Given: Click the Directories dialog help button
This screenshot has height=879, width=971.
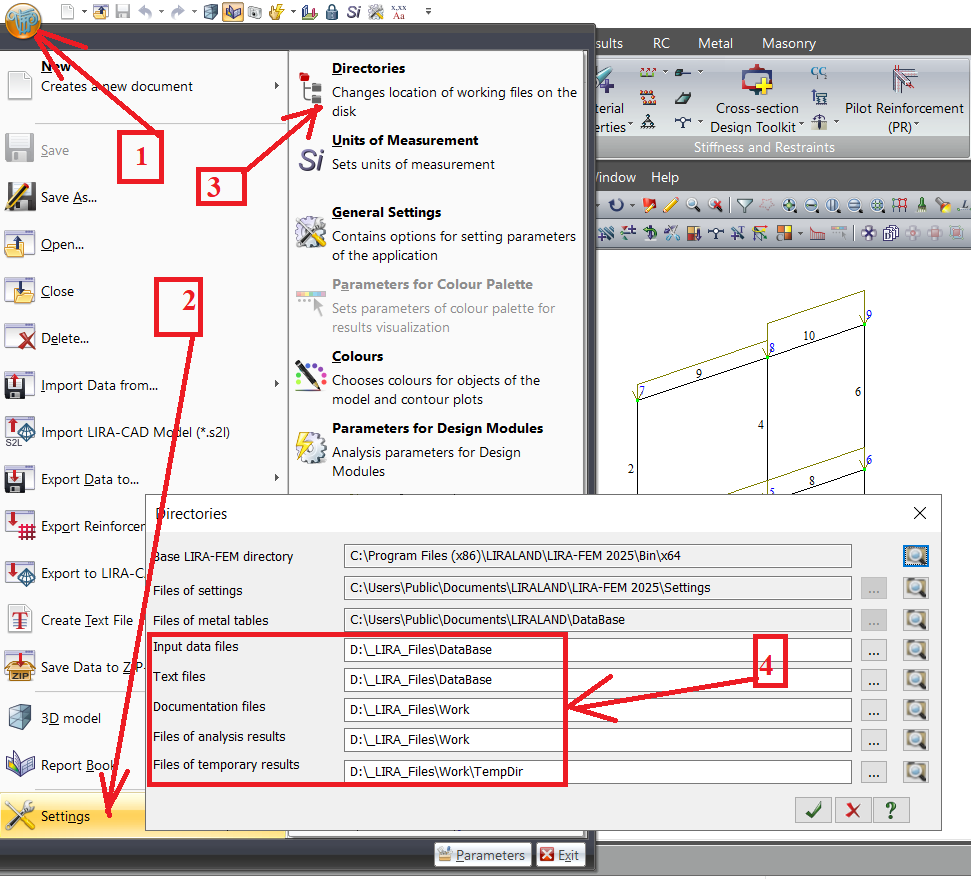Looking at the screenshot, I should click(891, 810).
